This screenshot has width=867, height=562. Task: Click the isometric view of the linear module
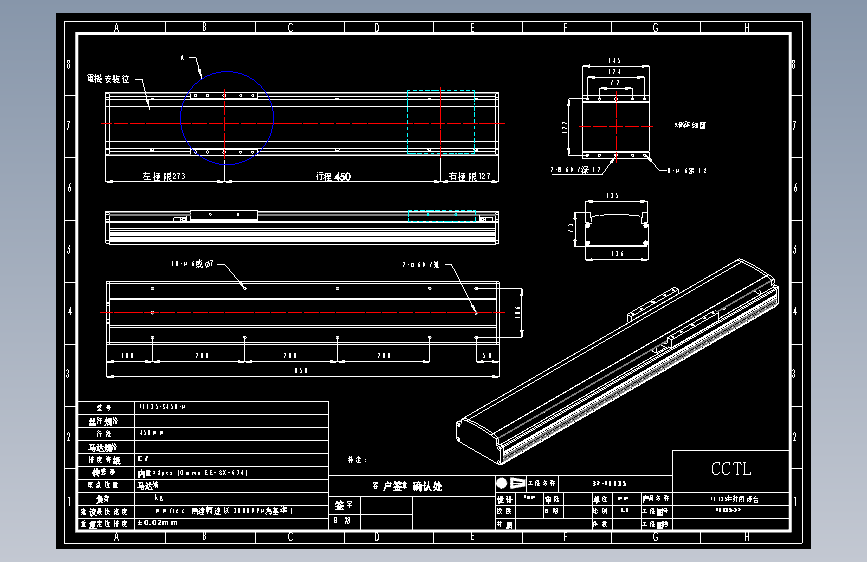tap(618, 362)
